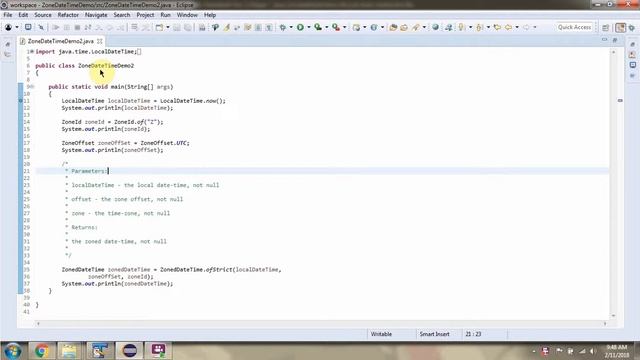The image size is (640, 360).
Task: Toggle Skip All Breakpoints icon
Action: click(41, 27)
